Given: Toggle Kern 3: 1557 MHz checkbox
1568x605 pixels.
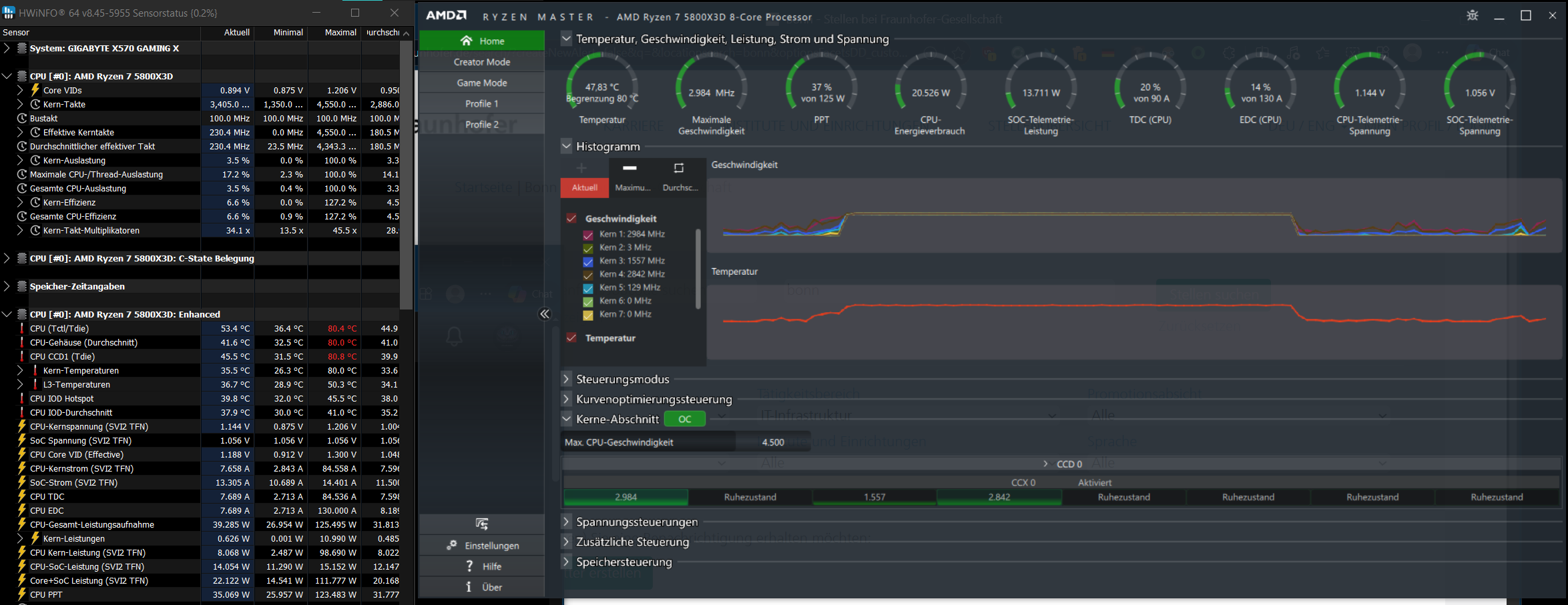Looking at the screenshot, I should tap(588, 261).
